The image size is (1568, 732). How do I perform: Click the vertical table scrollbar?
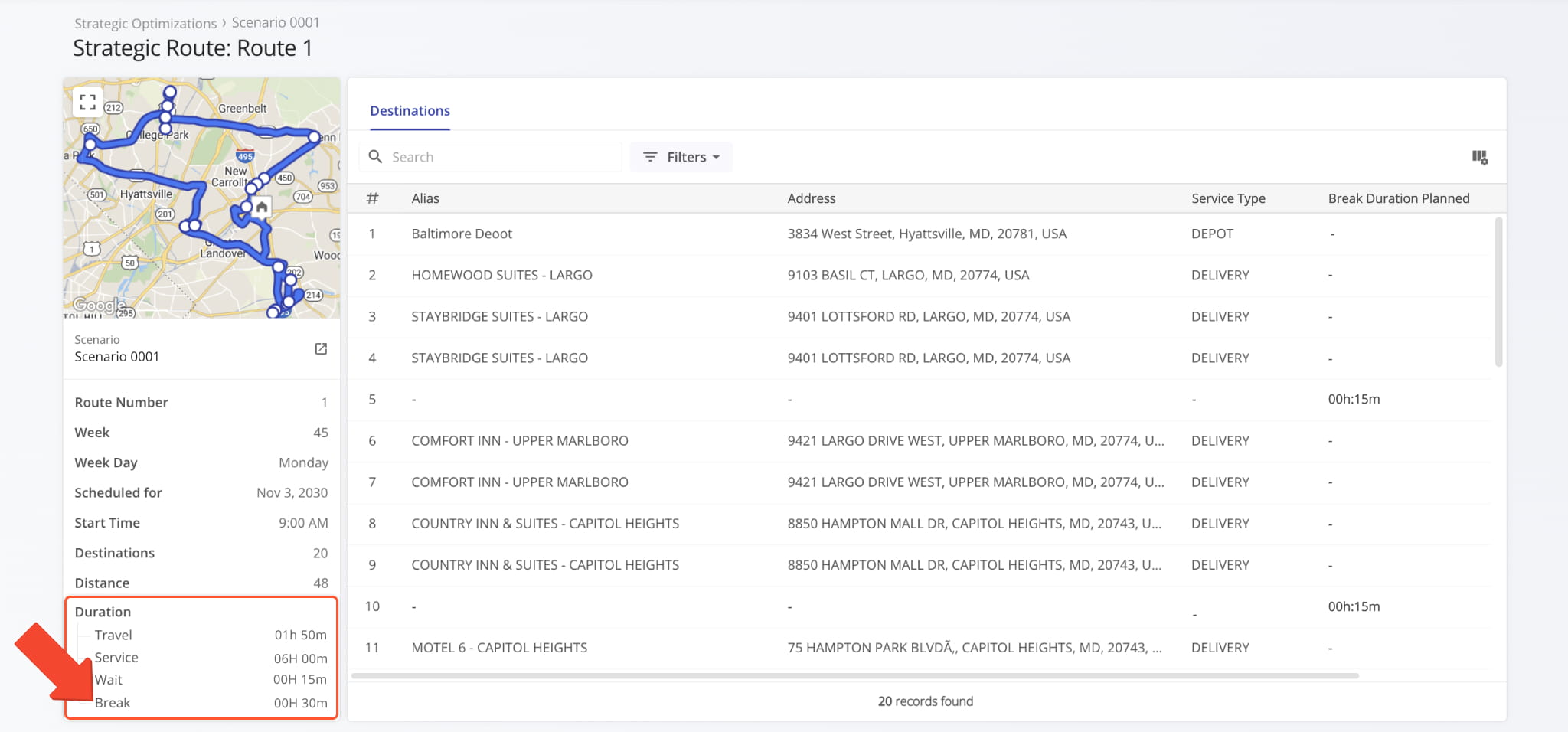(1498, 292)
